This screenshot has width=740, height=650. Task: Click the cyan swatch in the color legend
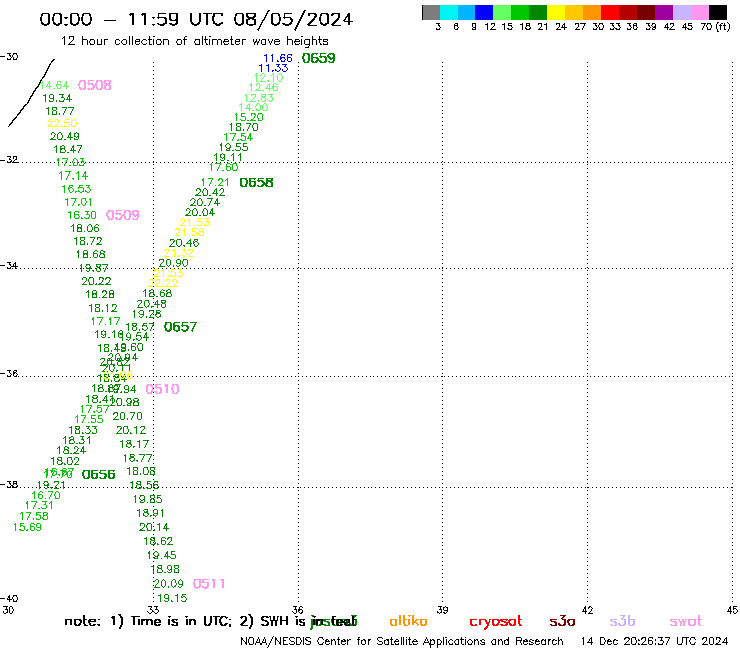[x=449, y=13]
